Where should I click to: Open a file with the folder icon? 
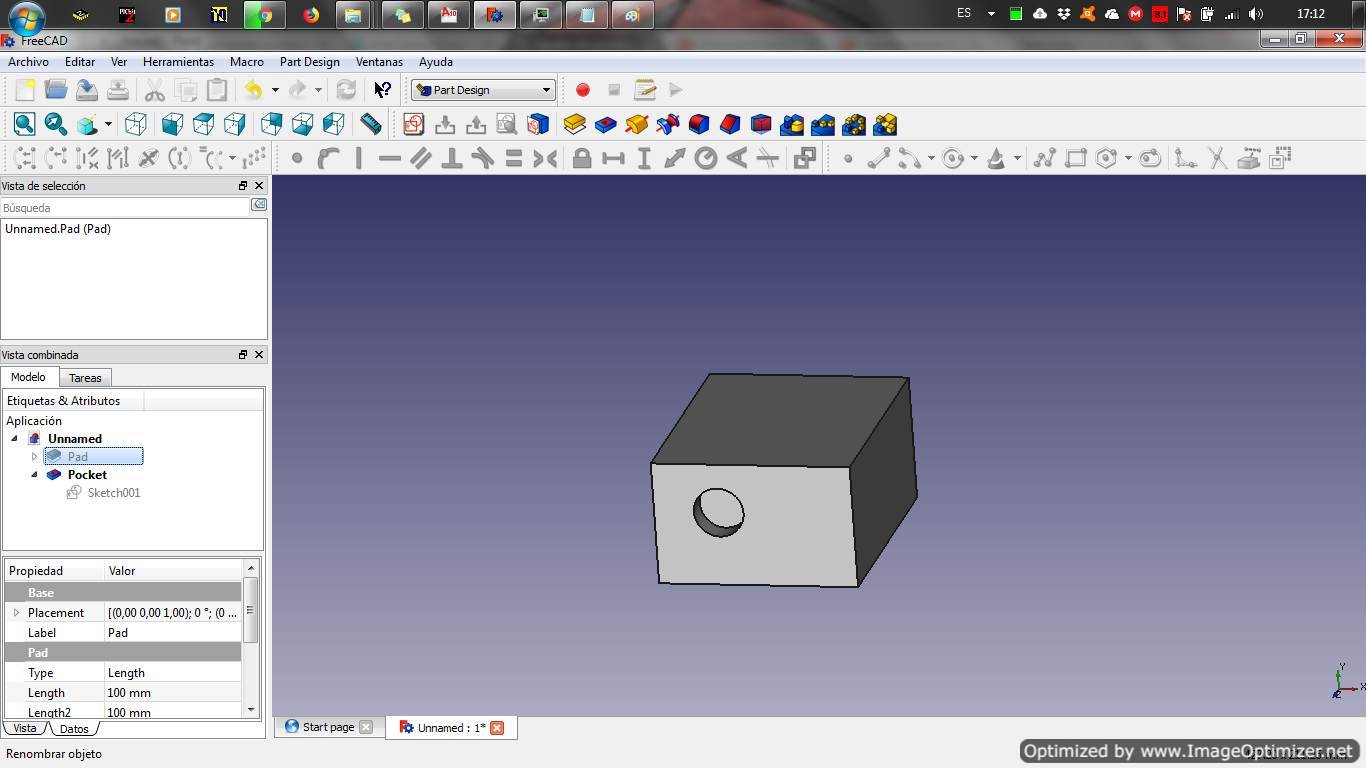tap(56, 90)
